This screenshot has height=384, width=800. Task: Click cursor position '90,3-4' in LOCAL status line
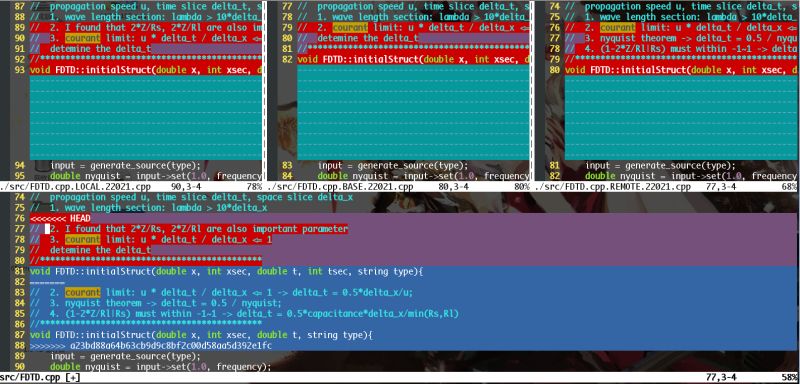186,187
